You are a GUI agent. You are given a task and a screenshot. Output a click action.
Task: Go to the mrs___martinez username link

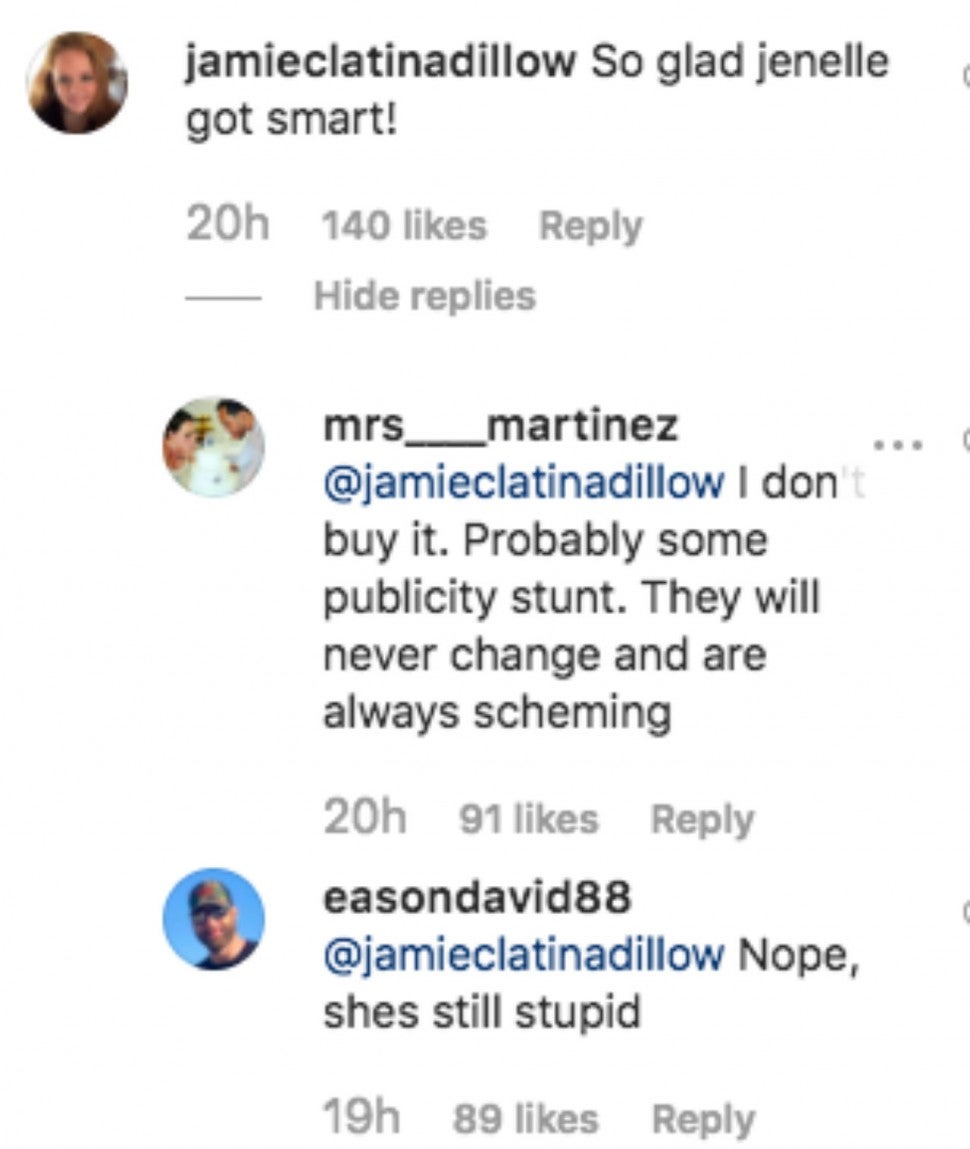500,426
